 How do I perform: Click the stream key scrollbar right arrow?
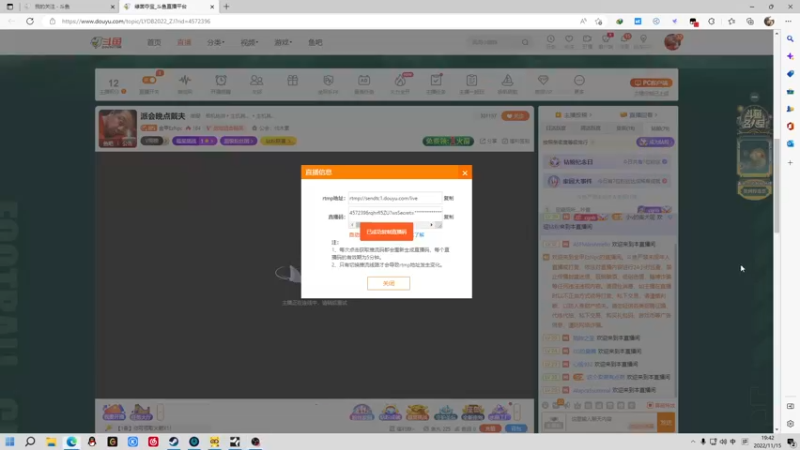coord(431,224)
